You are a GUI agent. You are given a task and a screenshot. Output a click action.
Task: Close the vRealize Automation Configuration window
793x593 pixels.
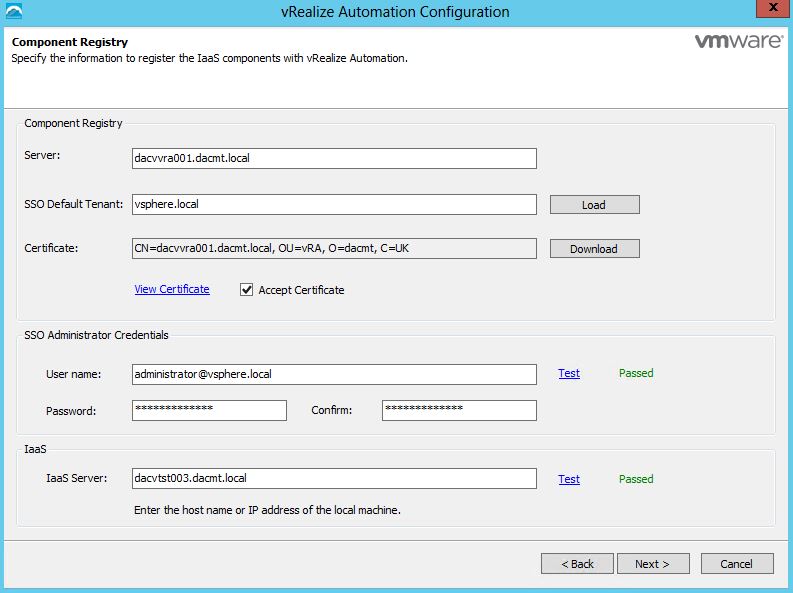pyautogui.click(x=773, y=9)
